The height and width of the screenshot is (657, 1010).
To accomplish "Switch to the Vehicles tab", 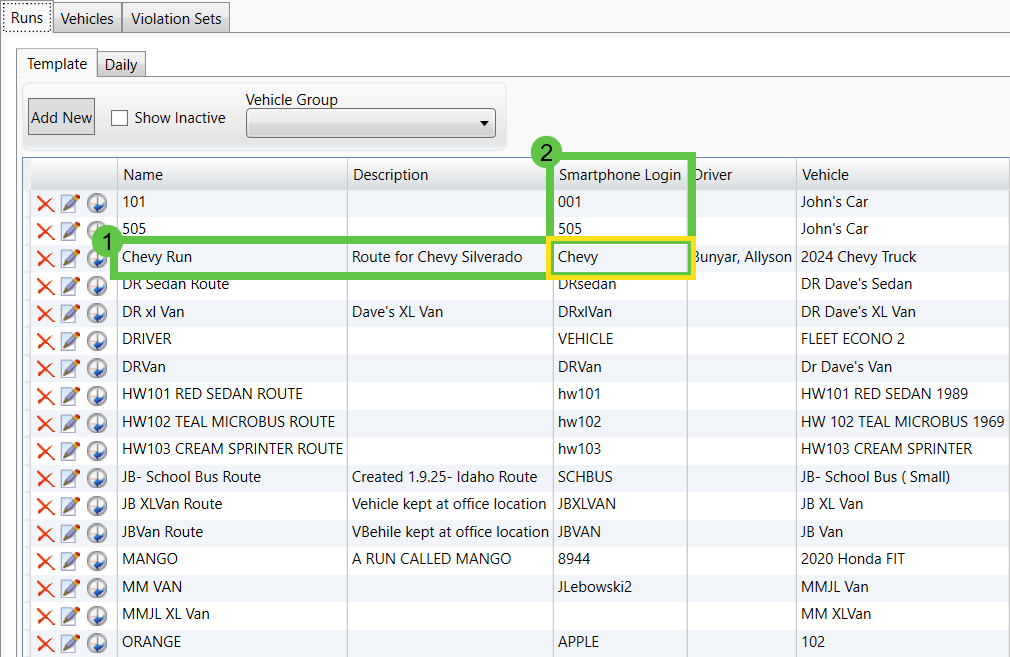I will (x=87, y=18).
